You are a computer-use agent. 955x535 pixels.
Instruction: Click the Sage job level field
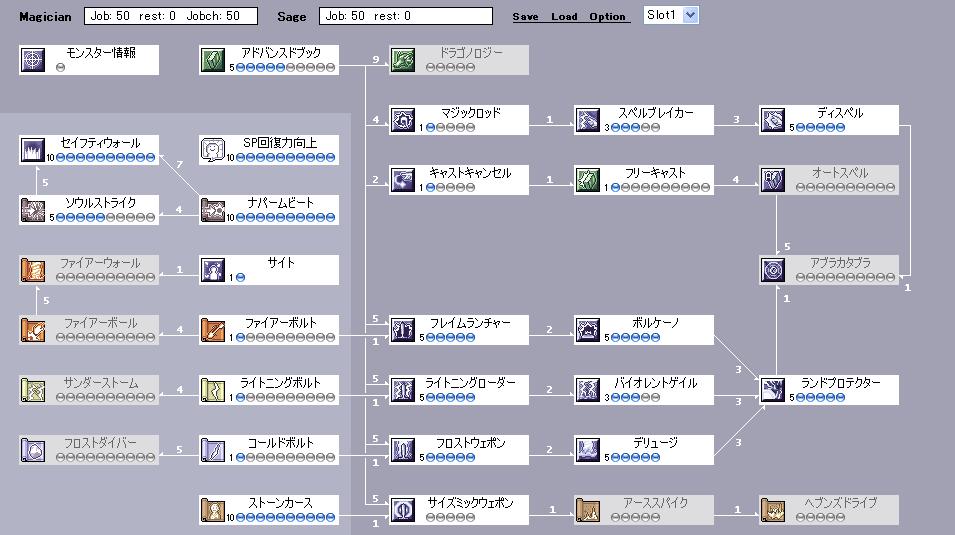(x=406, y=16)
